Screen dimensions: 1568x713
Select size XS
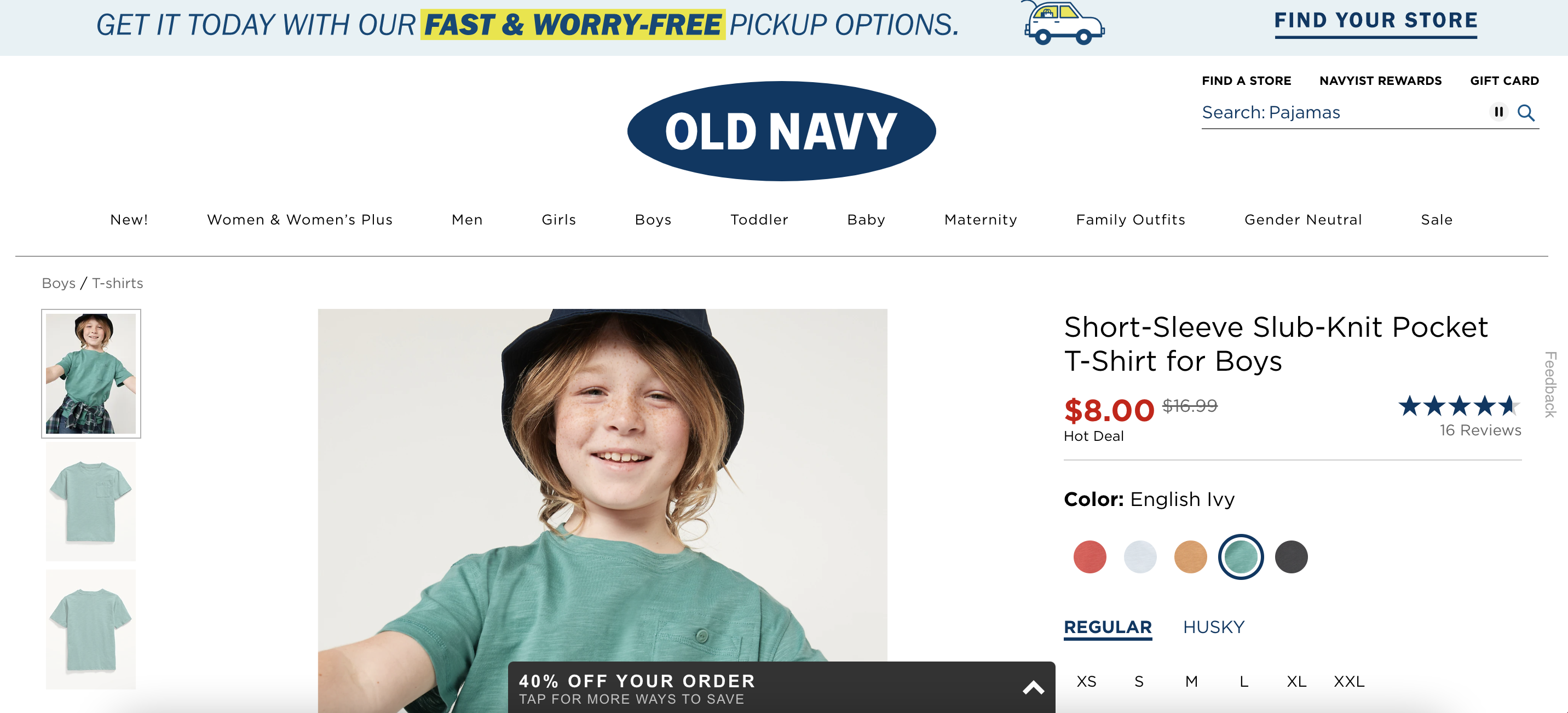[x=1087, y=681]
